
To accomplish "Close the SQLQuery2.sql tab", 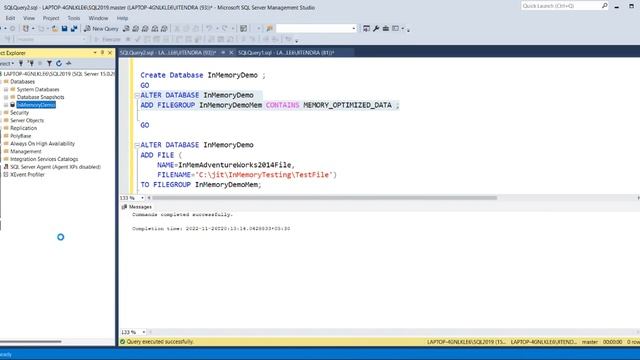I will pyautogui.click(x=231, y=53).
